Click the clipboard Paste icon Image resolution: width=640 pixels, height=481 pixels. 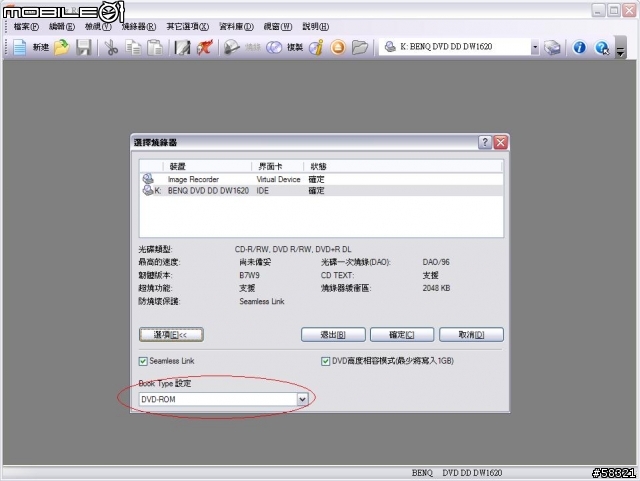pyautogui.click(x=155, y=47)
